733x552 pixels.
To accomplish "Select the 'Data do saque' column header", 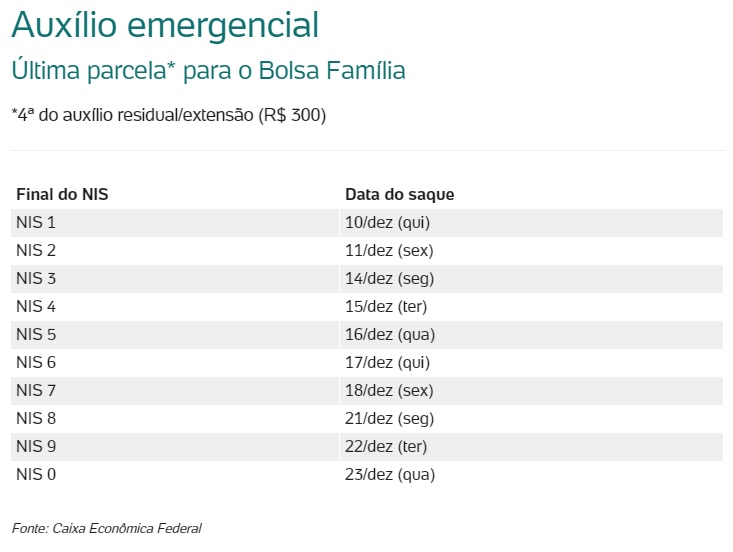I will pos(400,194).
